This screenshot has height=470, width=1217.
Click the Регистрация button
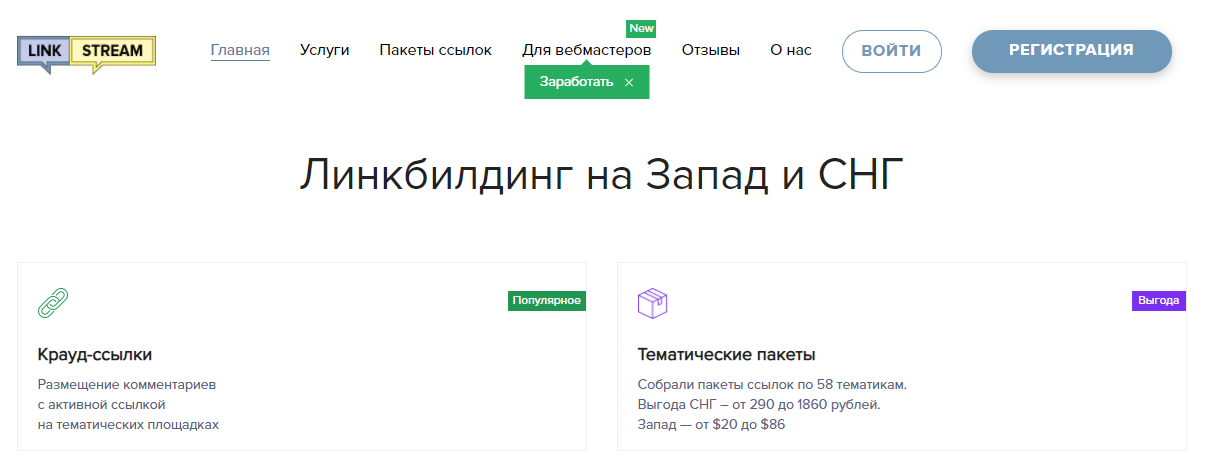tap(1071, 51)
